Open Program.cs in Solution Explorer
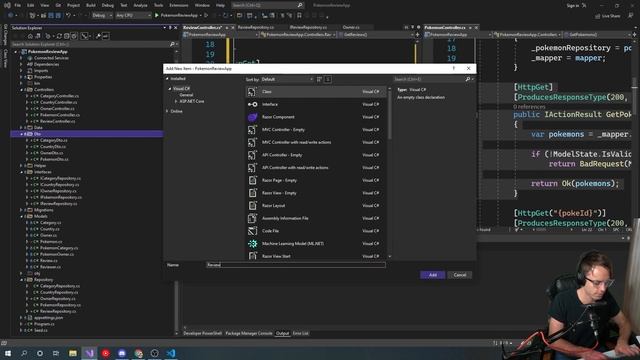Screen dimensions: 640x360 (x=44, y=324)
